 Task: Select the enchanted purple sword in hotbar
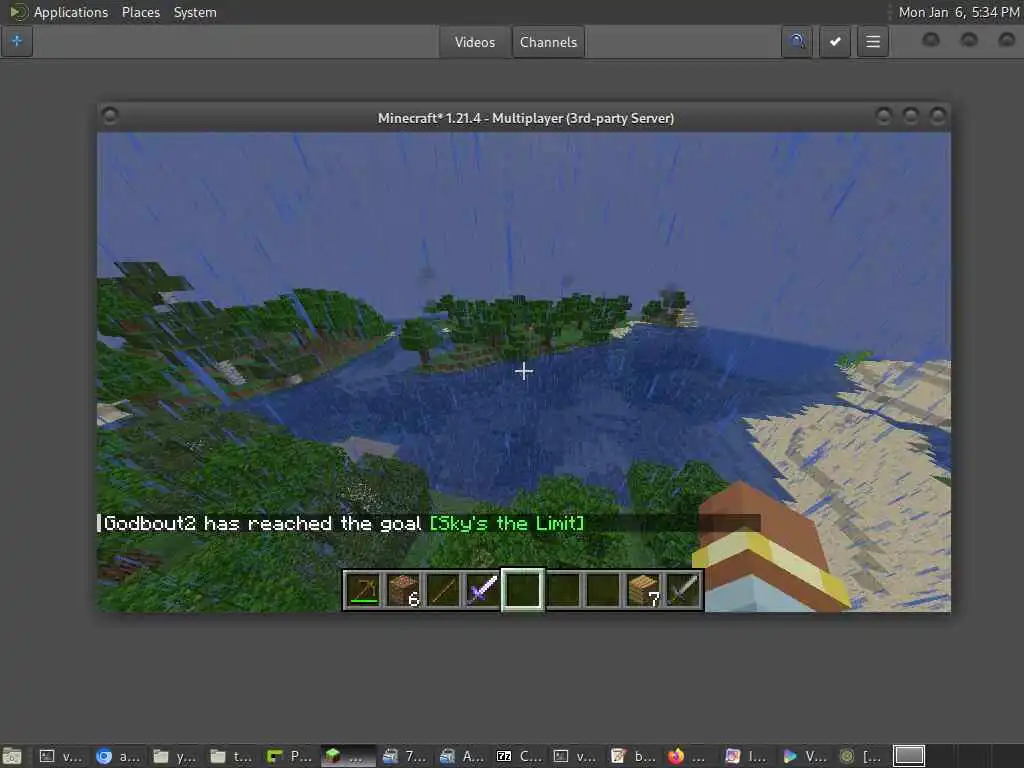(483, 590)
